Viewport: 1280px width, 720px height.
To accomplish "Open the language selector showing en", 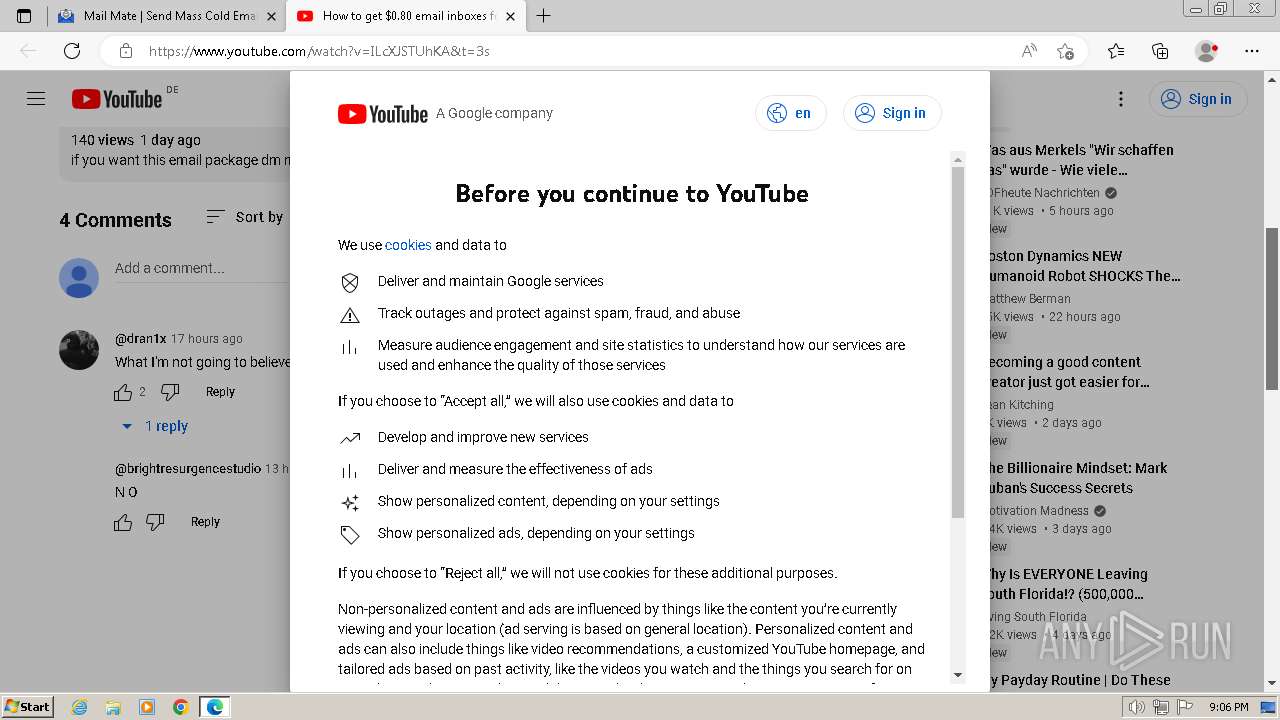I will coord(790,113).
